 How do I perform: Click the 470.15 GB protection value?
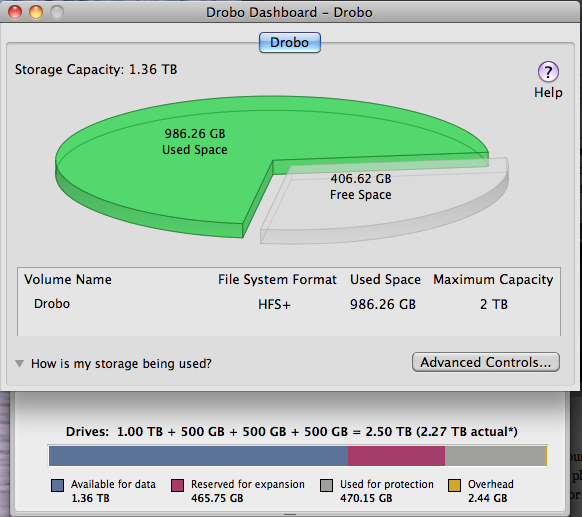(x=366, y=498)
